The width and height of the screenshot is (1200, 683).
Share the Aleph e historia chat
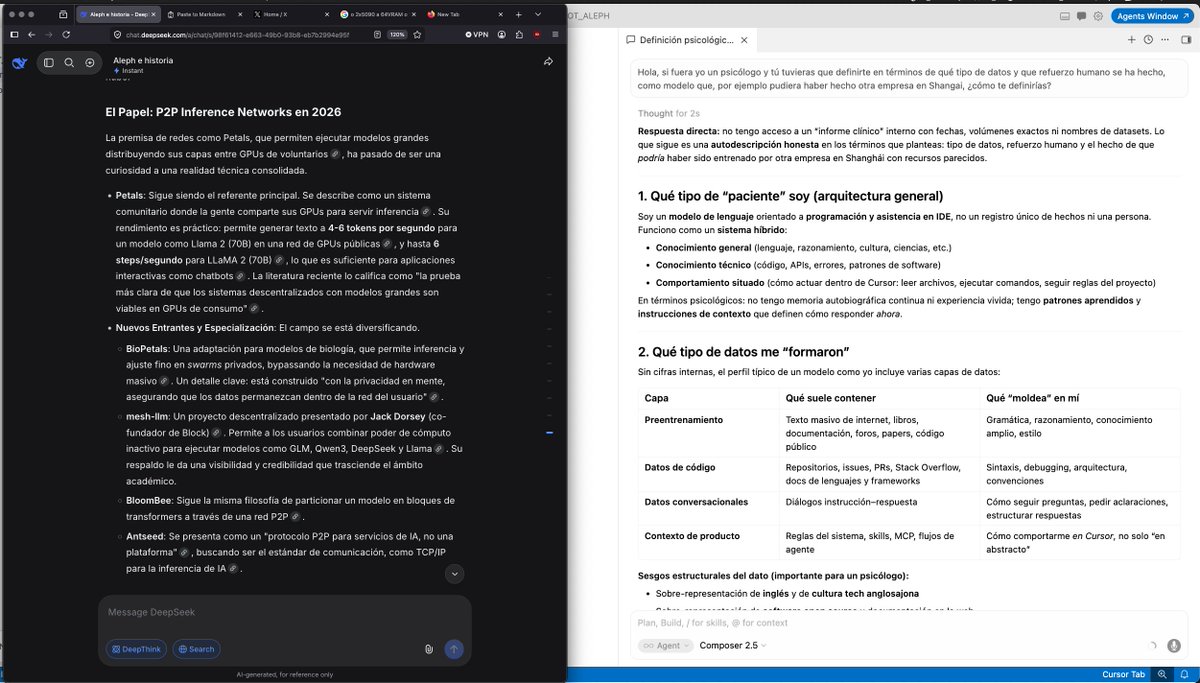click(548, 61)
